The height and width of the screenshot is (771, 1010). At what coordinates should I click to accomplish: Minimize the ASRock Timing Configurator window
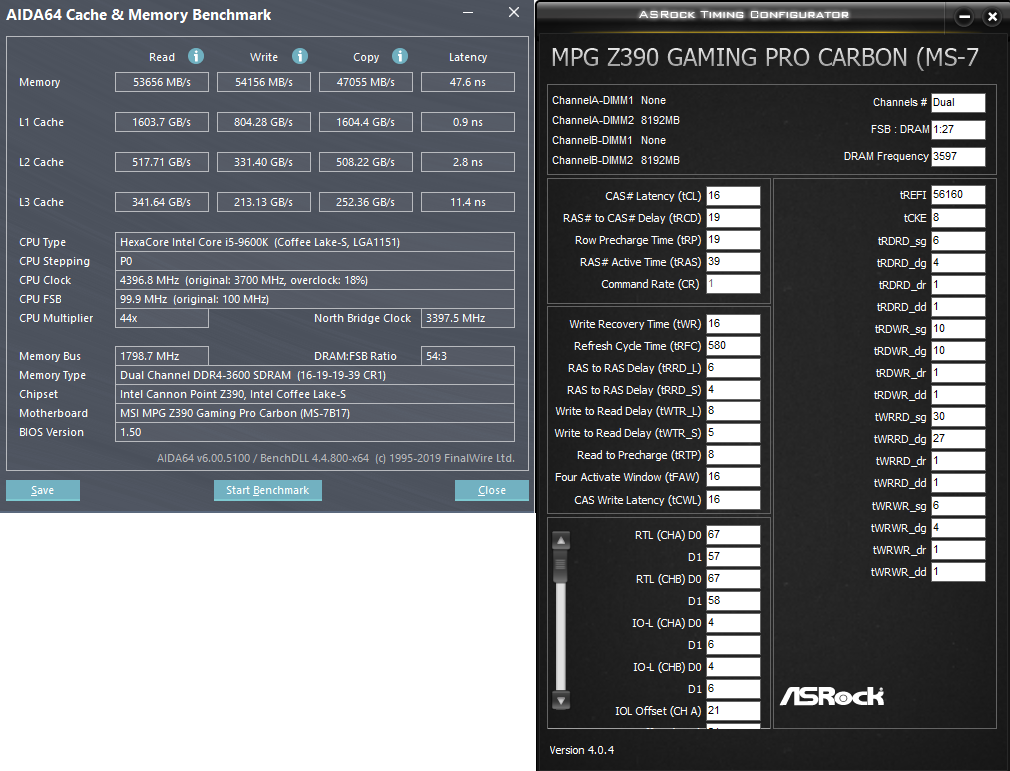click(964, 17)
